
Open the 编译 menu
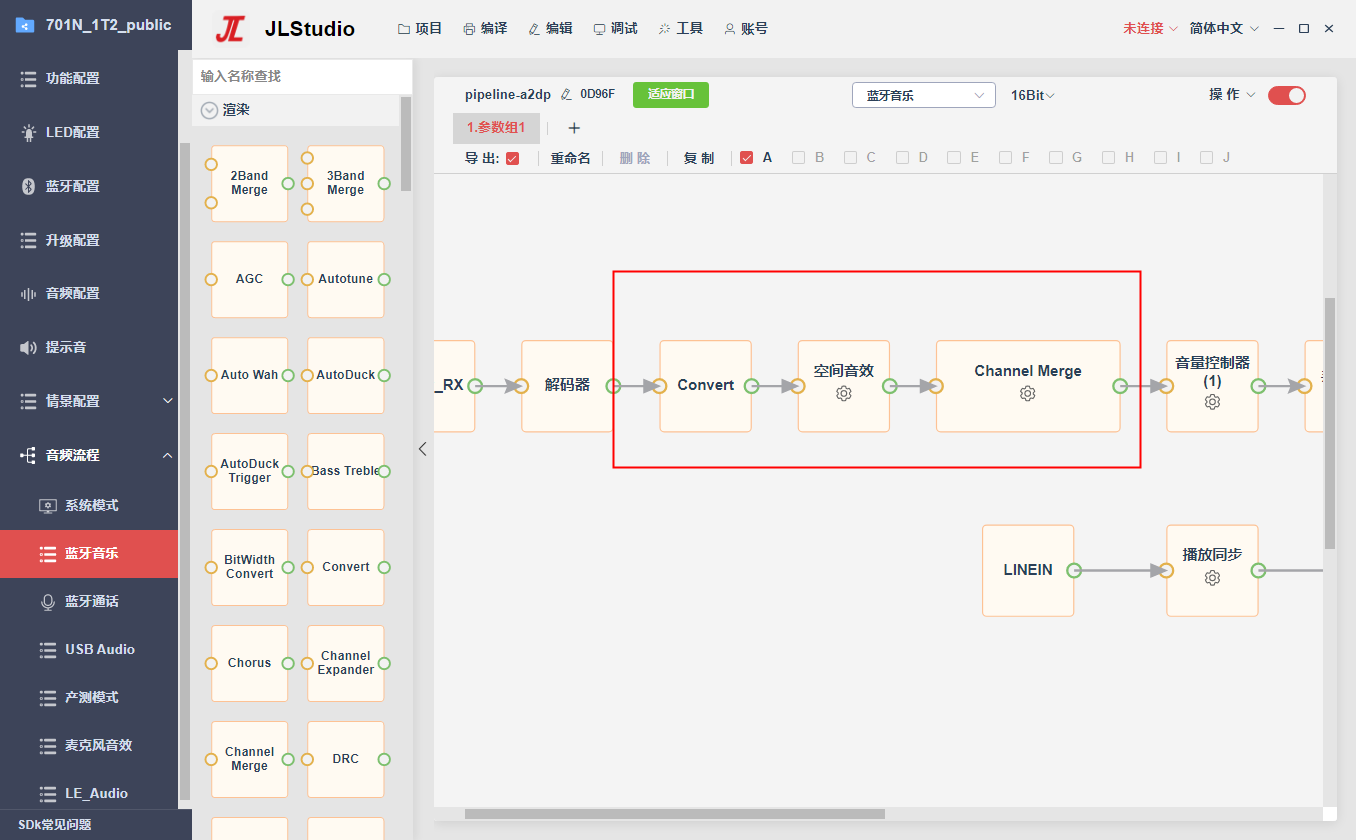(x=485, y=29)
